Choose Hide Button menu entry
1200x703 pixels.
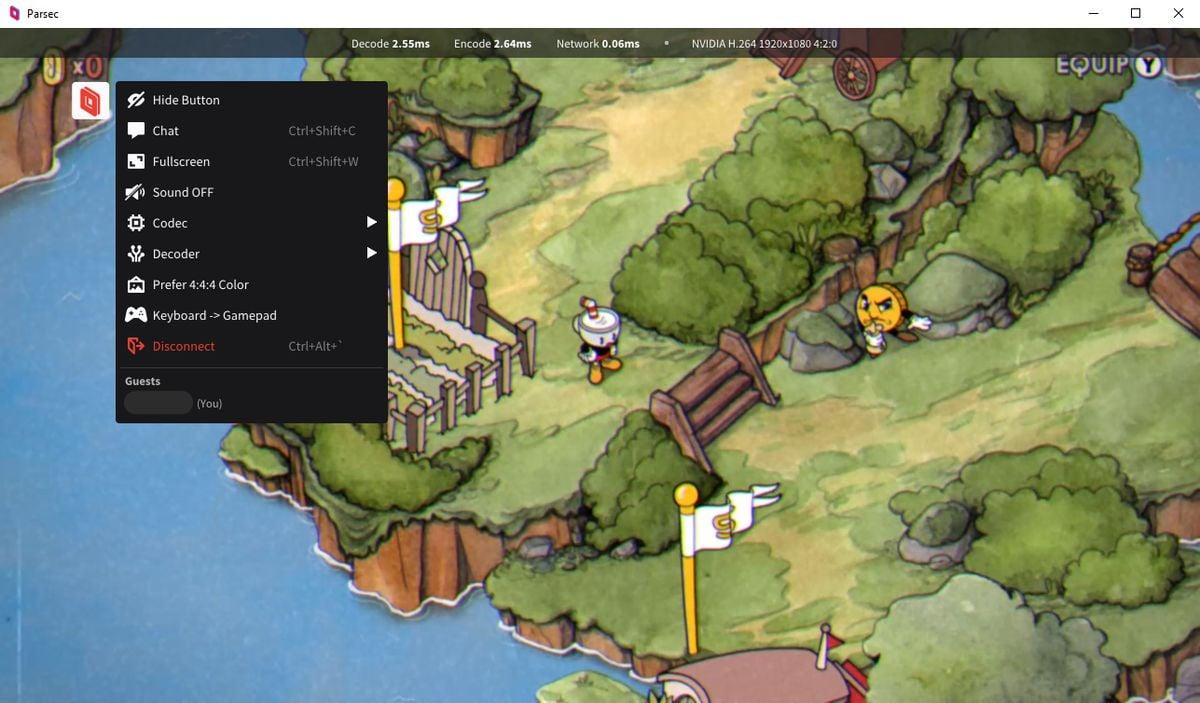[186, 100]
